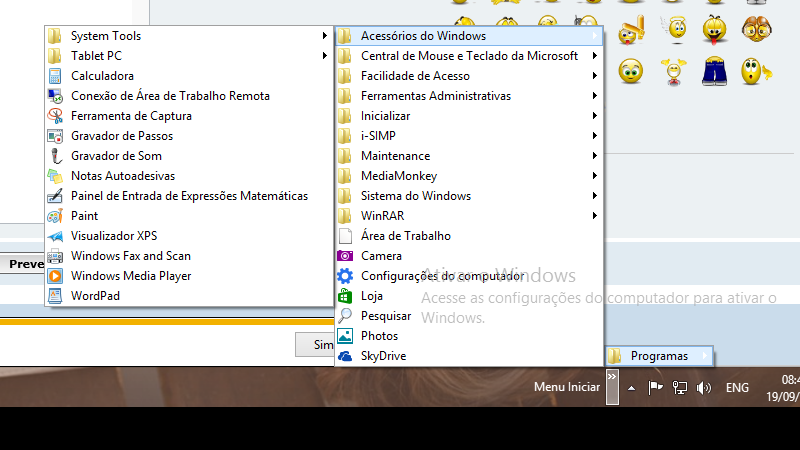Open Notas Autoadesivas sticky notes icon
Screen dimensions: 800x450
(55, 176)
